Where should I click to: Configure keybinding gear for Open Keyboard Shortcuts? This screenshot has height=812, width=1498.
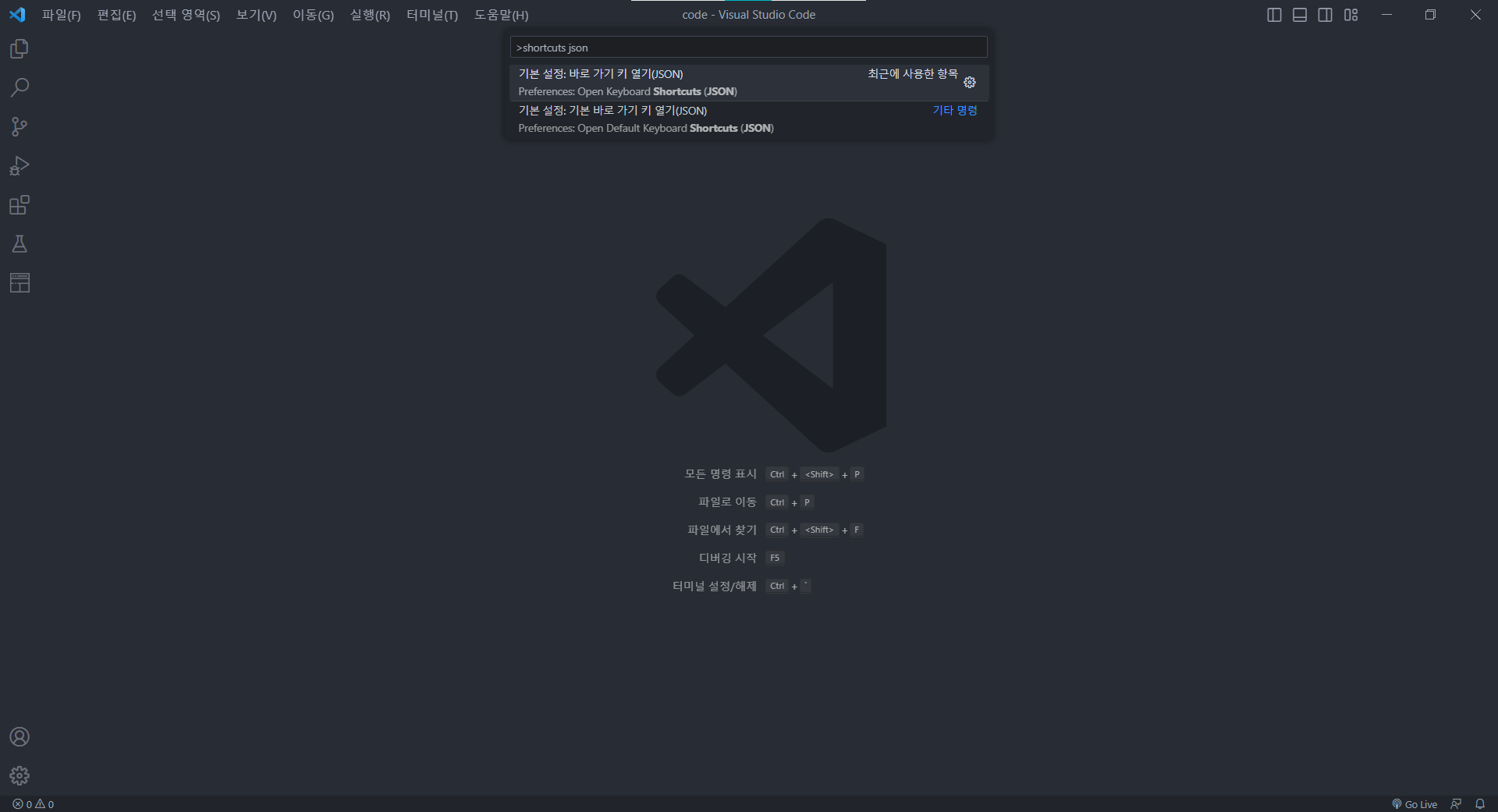(x=970, y=83)
